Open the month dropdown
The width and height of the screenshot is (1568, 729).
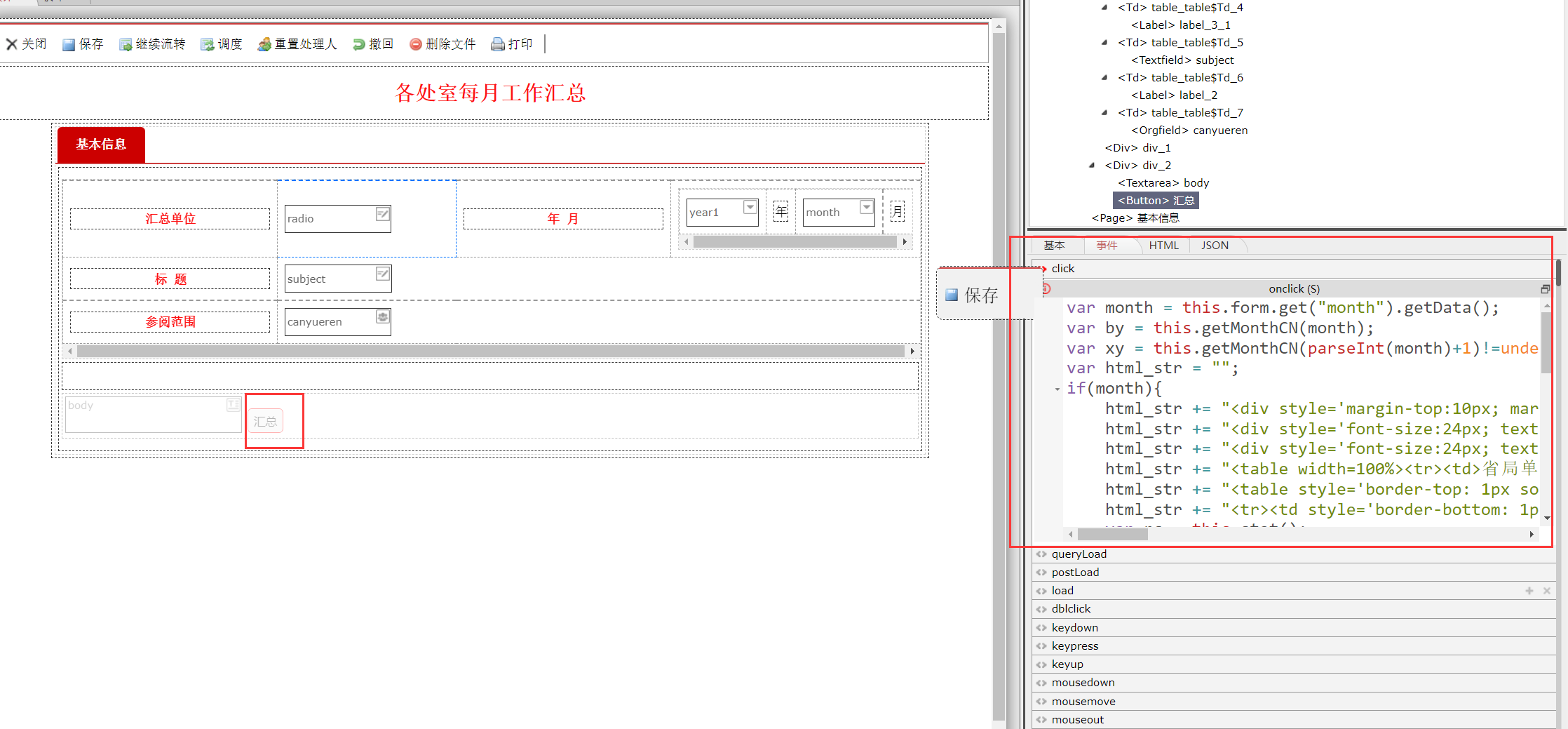click(866, 208)
